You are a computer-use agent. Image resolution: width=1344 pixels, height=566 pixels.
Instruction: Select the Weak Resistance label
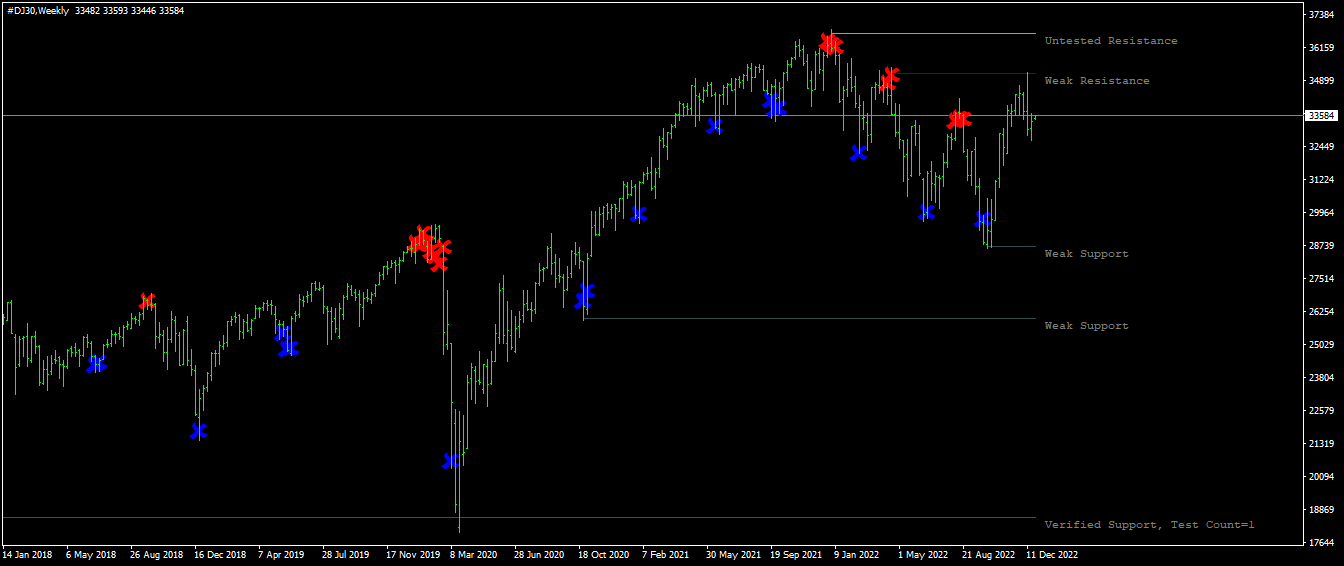[1096, 81]
